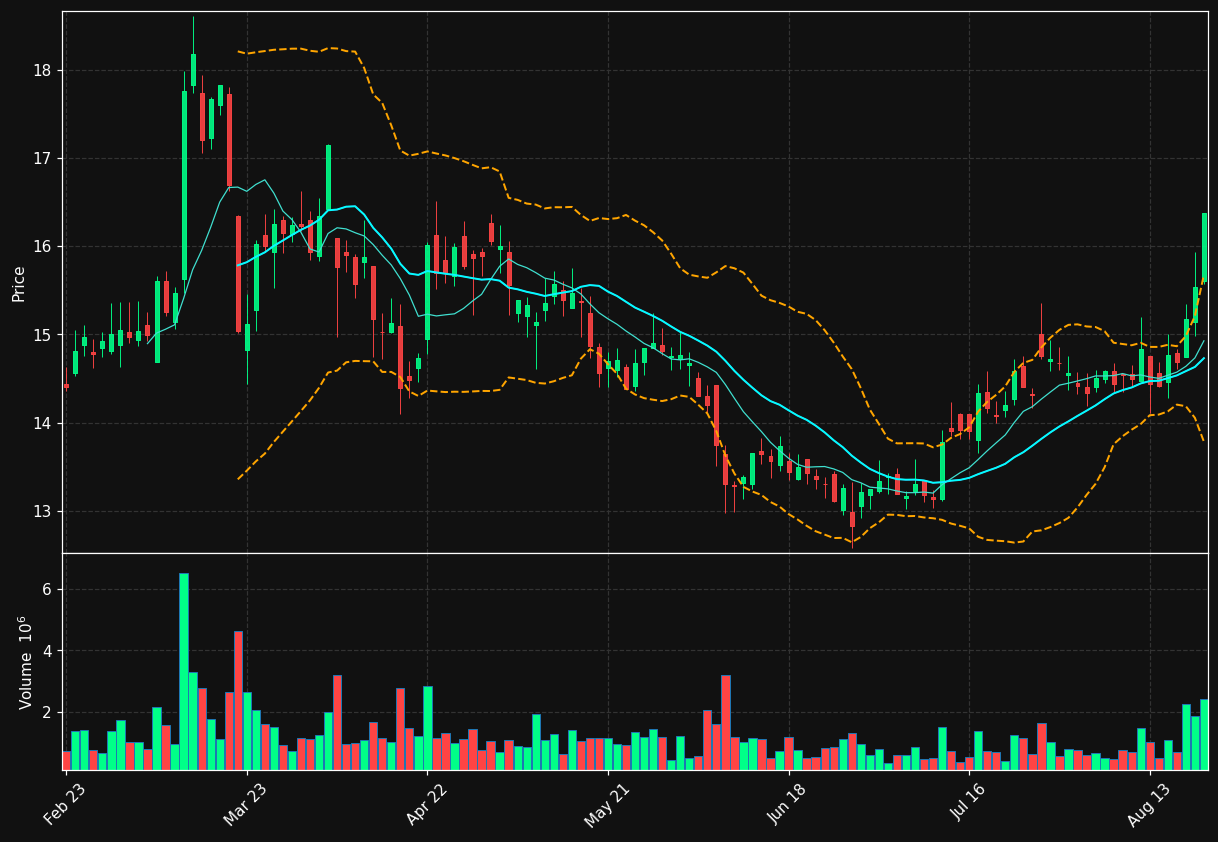Screen dimensions: 1218x842
Task: Click the Feb 23 date label
Action: (65, 805)
